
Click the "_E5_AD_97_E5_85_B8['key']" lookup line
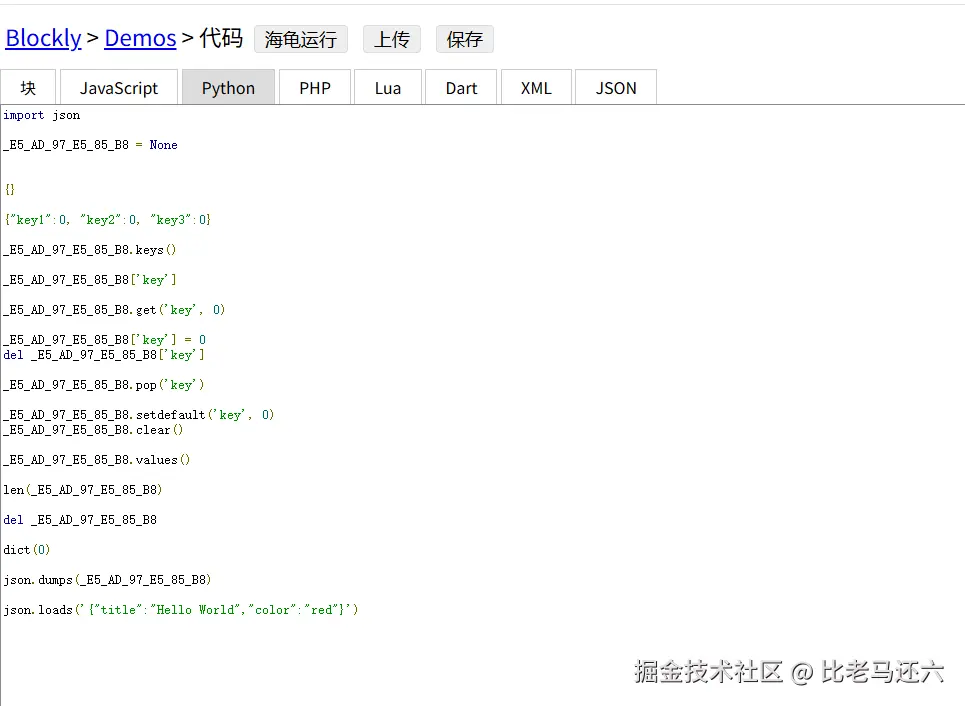coord(90,280)
